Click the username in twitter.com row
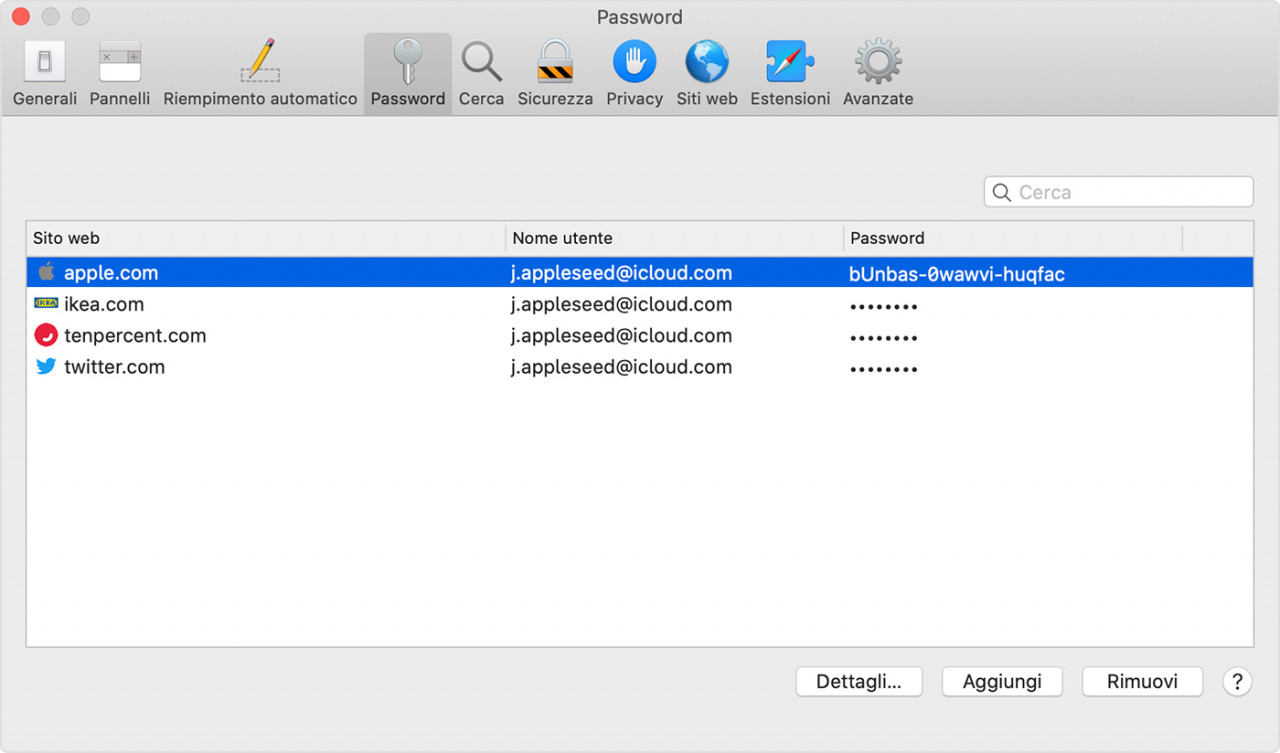 (621, 366)
